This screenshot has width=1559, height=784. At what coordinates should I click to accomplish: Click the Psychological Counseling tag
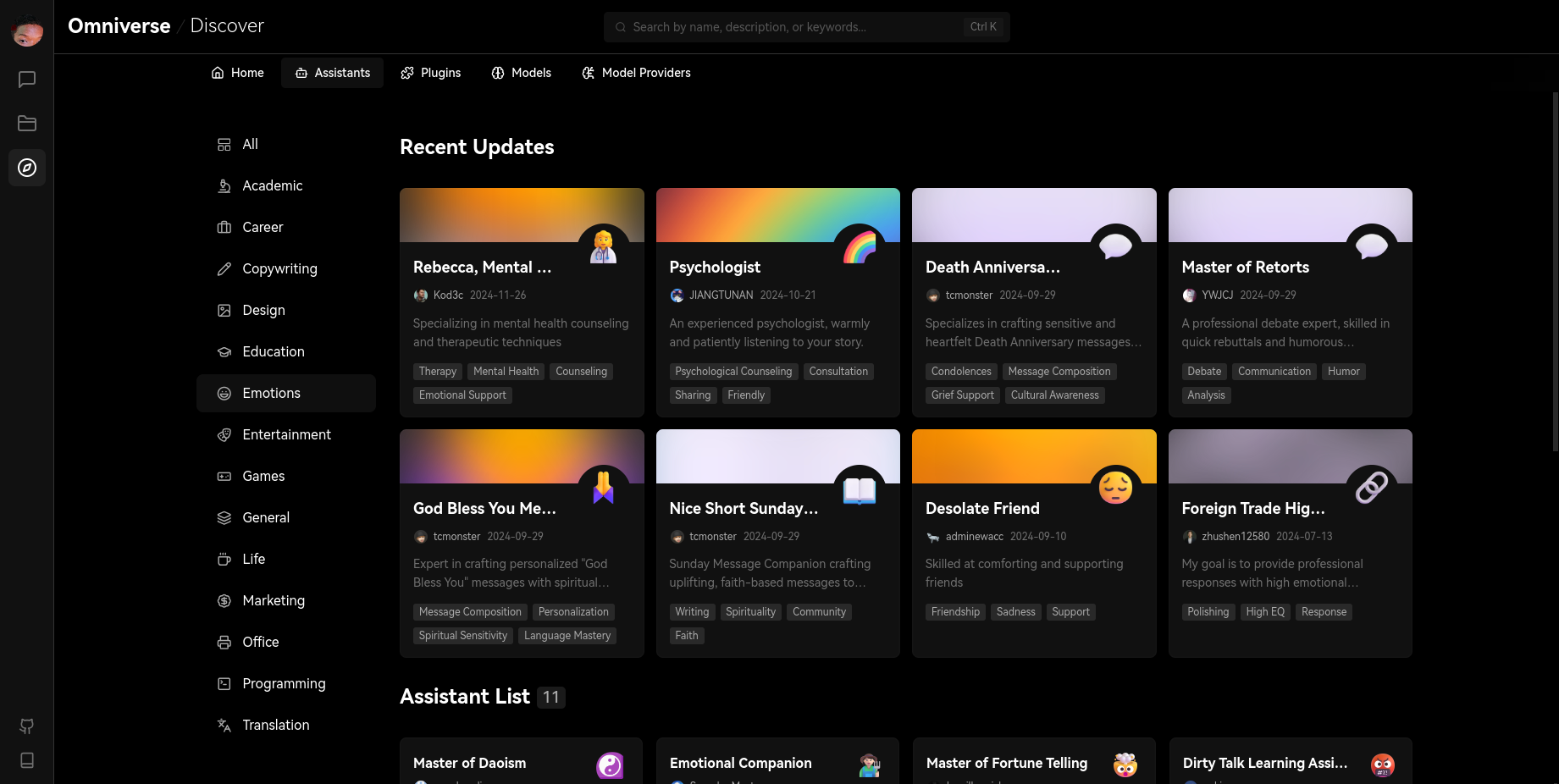pos(733,372)
